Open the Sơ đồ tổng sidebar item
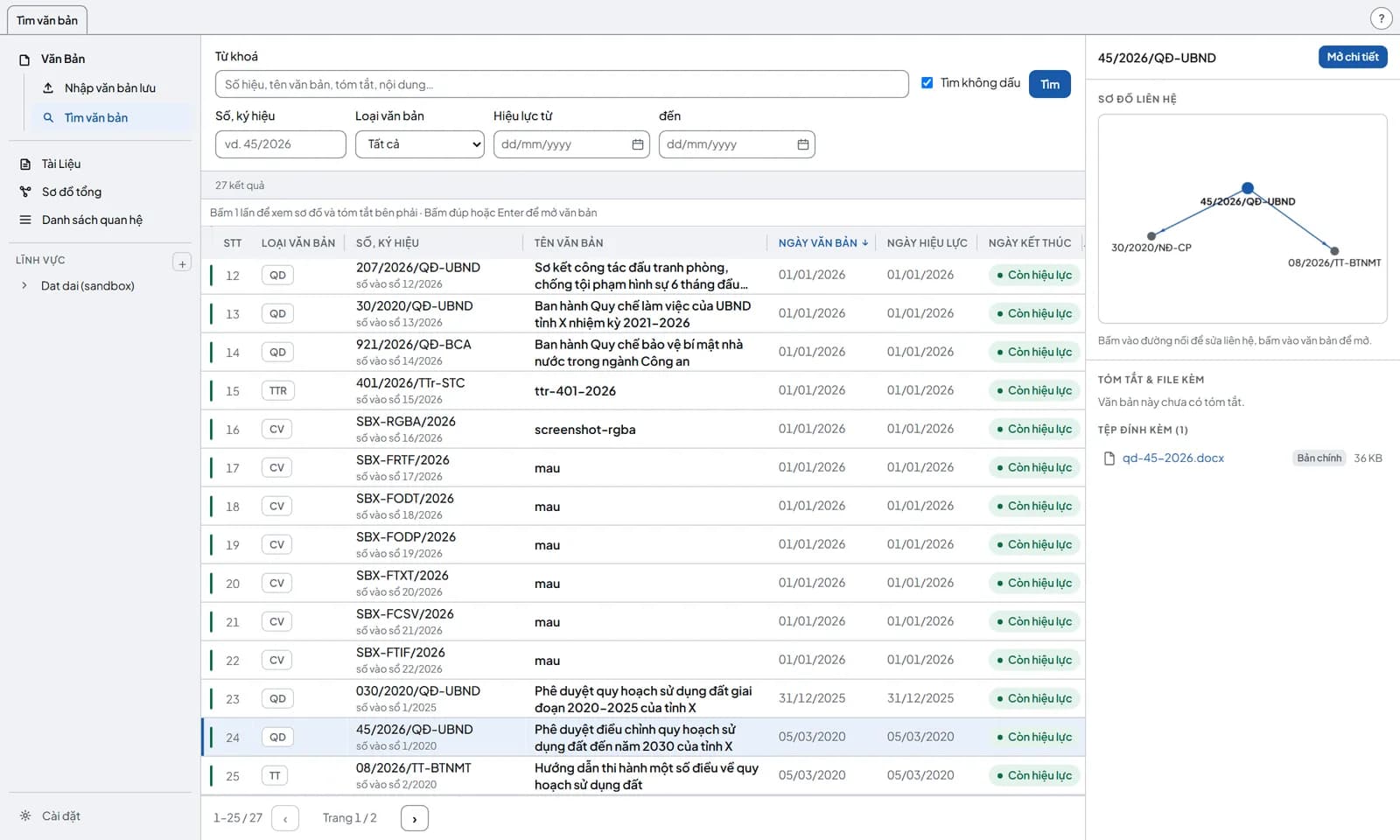 [71, 192]
